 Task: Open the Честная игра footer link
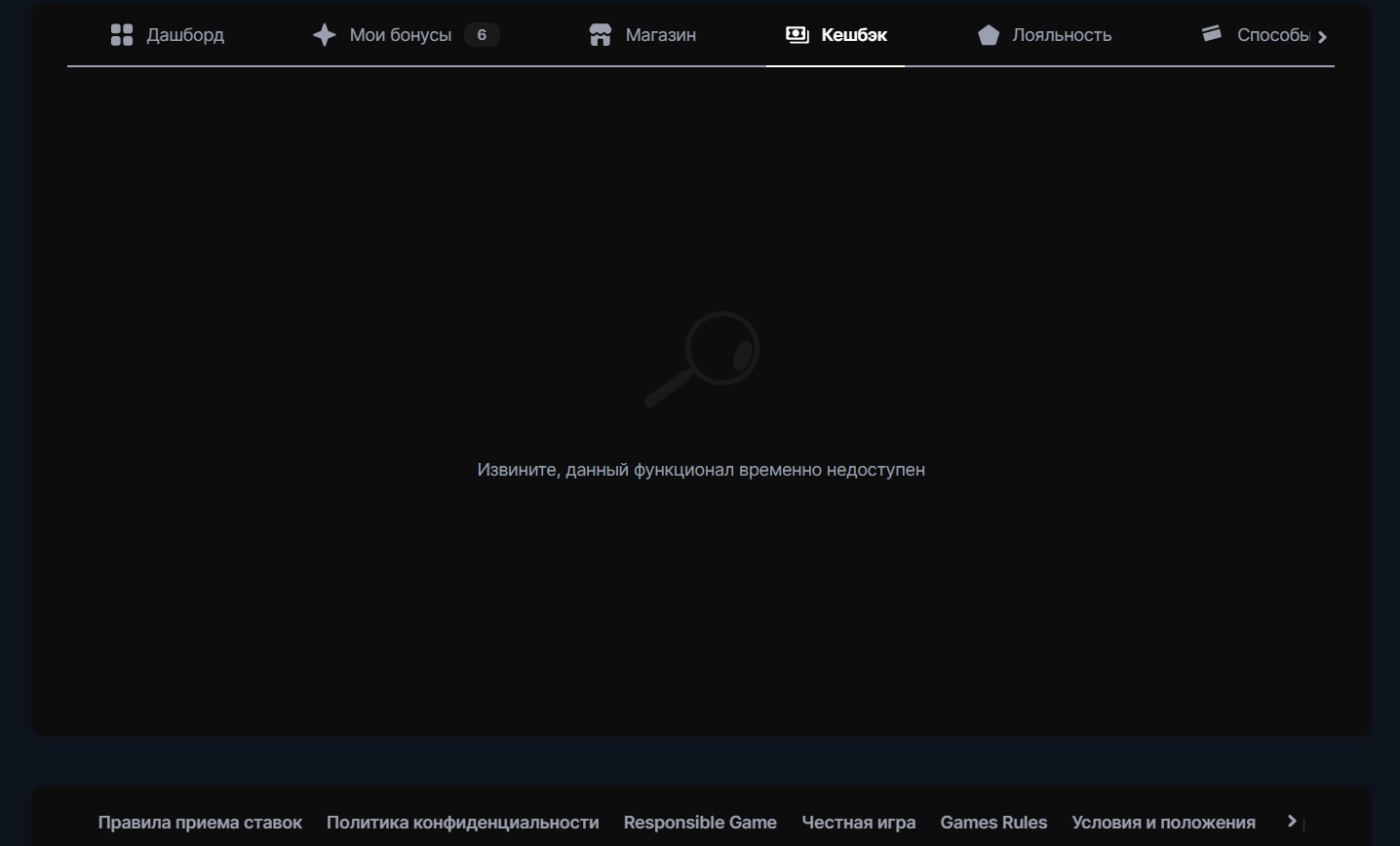(858, 823)
